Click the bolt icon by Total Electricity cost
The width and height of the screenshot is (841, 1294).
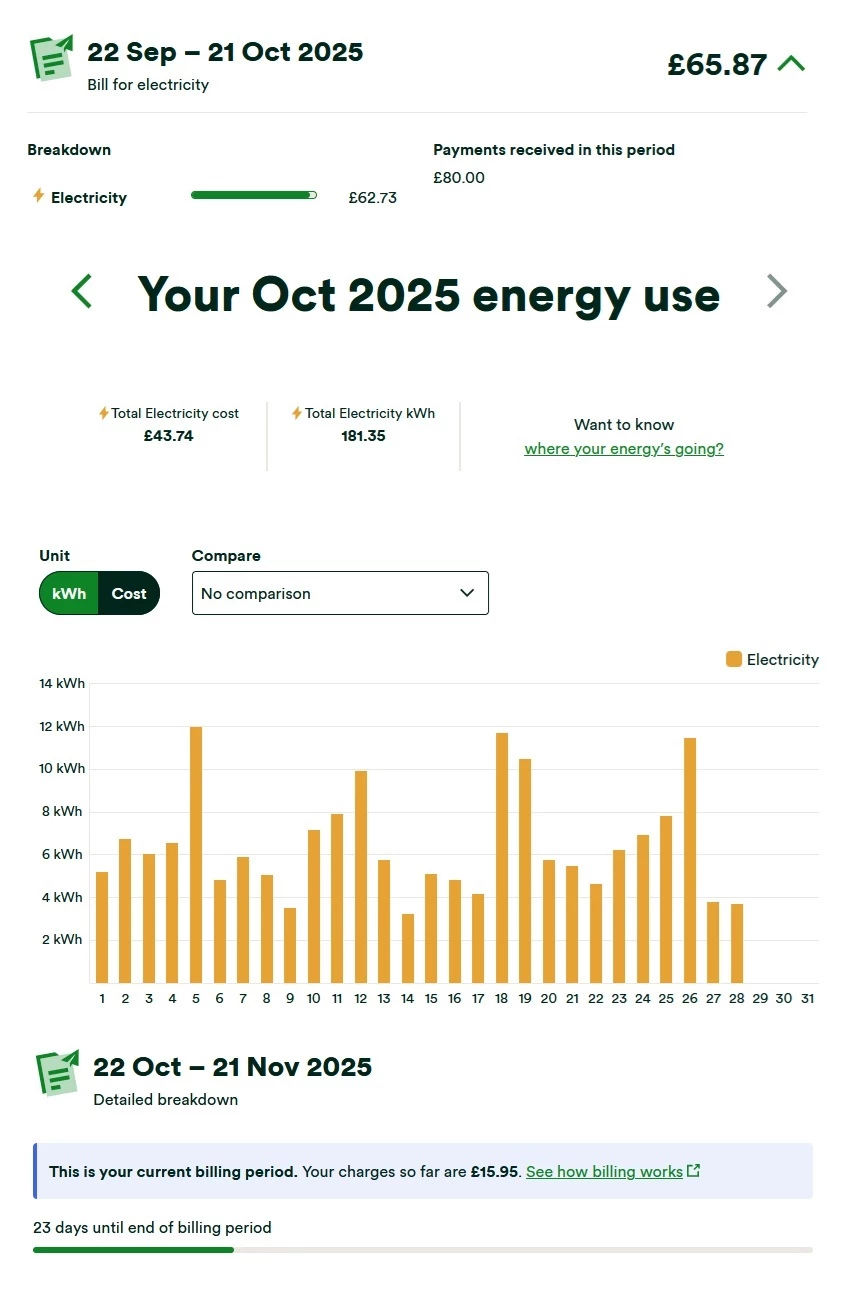point(103,413)
